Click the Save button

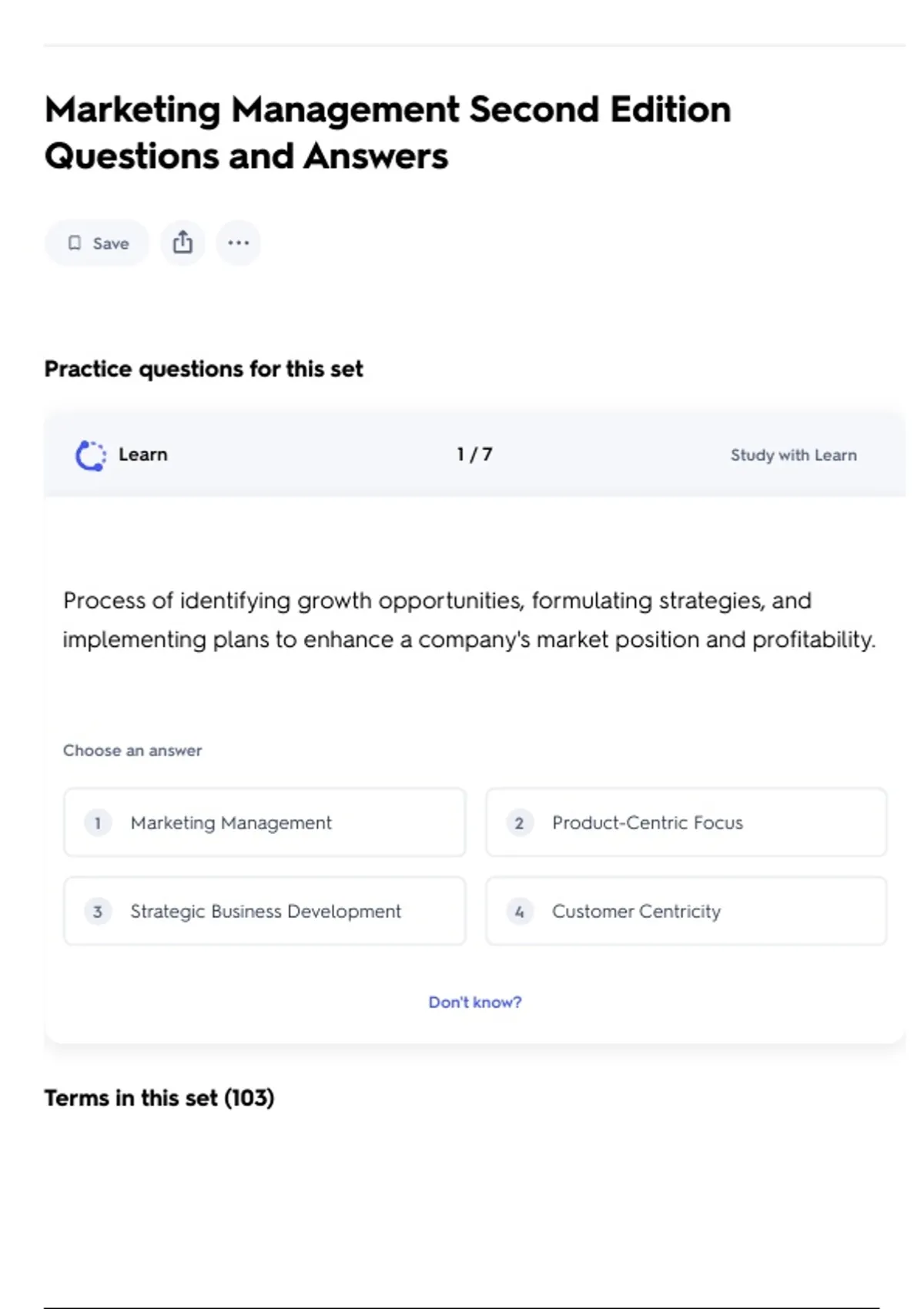(97, 243)
